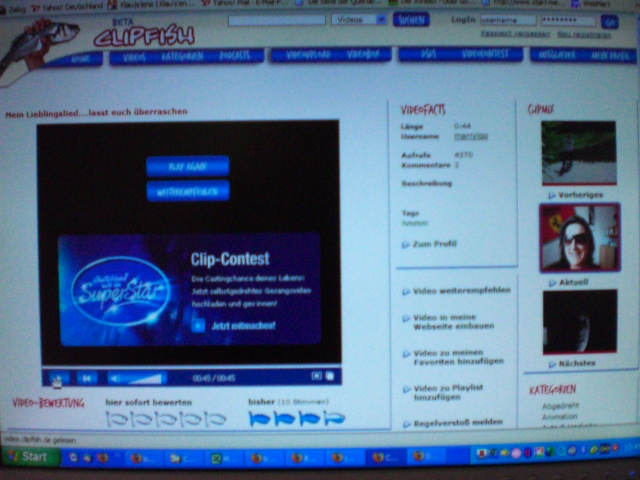The height and width of the screenshot is (480, 640).
Task: Focus the password login field
Action: 568,20
